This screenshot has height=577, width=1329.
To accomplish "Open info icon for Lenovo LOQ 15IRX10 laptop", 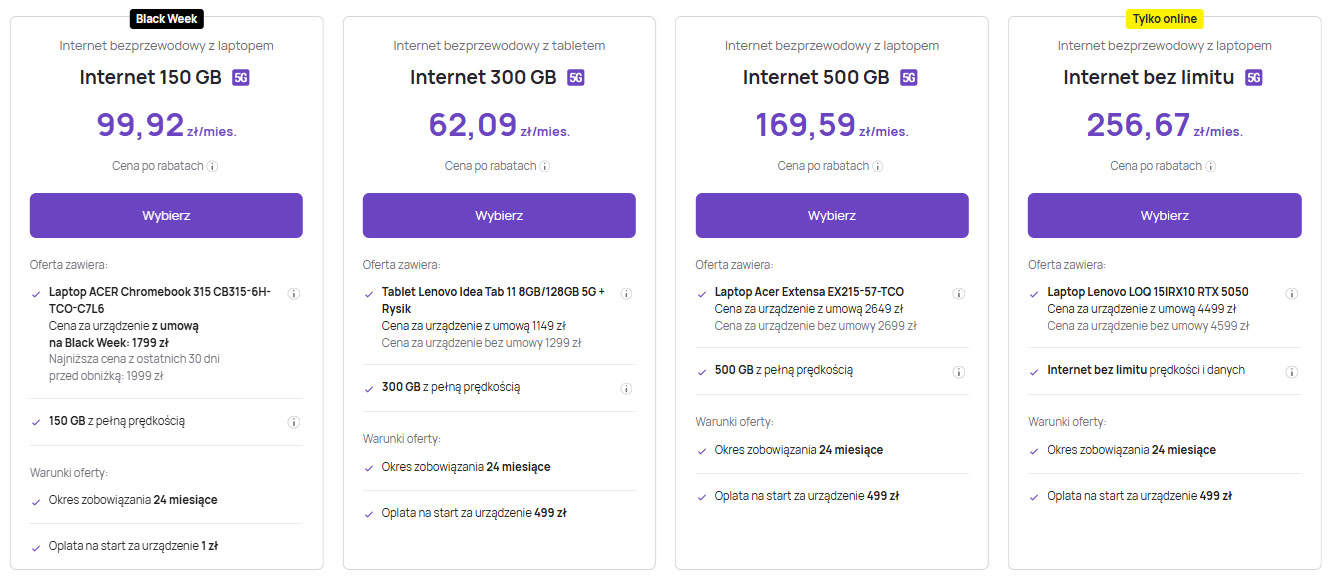I will tap(1291, 293).
